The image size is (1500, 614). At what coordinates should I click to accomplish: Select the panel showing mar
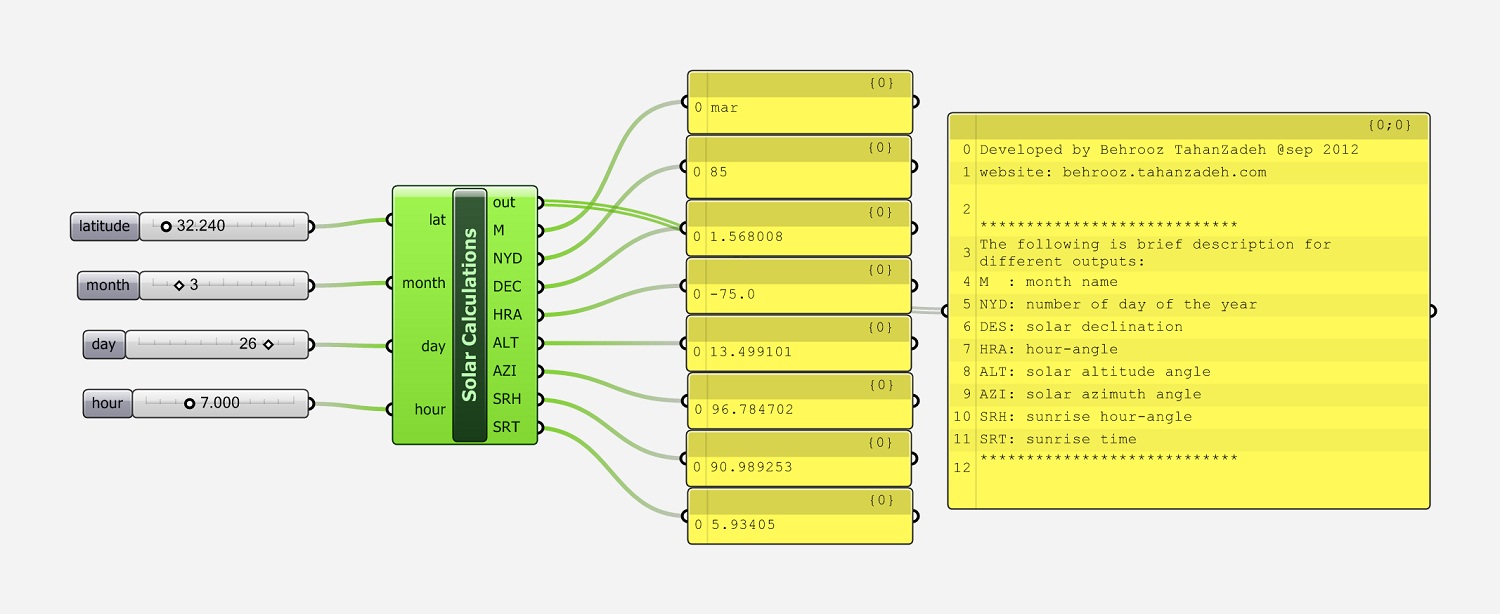click(x=800, y=108)
